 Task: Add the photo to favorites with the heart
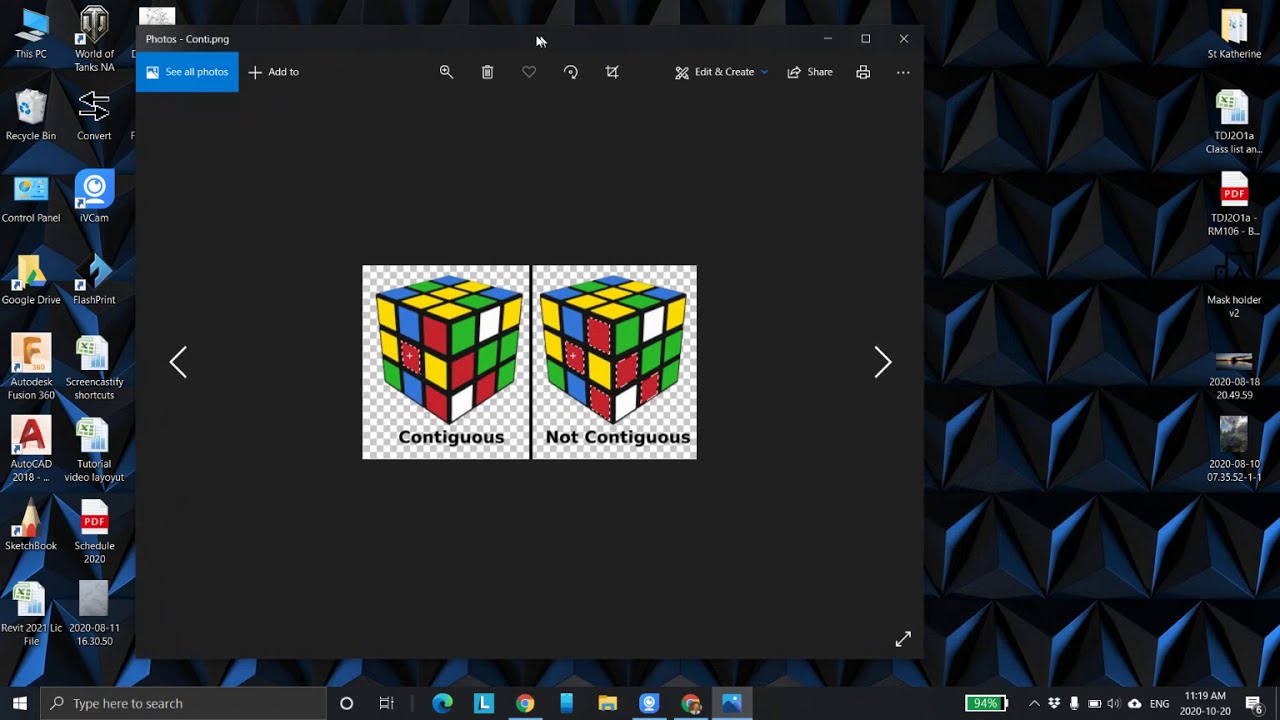tap(529, 72)
